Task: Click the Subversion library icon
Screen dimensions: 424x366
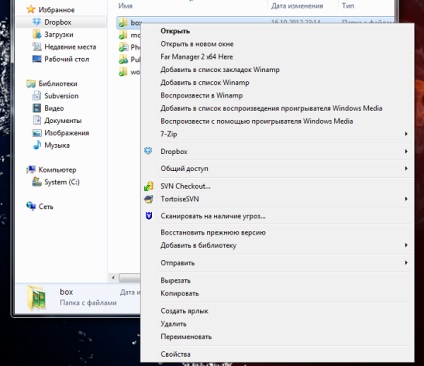Action: click(36, 96)
